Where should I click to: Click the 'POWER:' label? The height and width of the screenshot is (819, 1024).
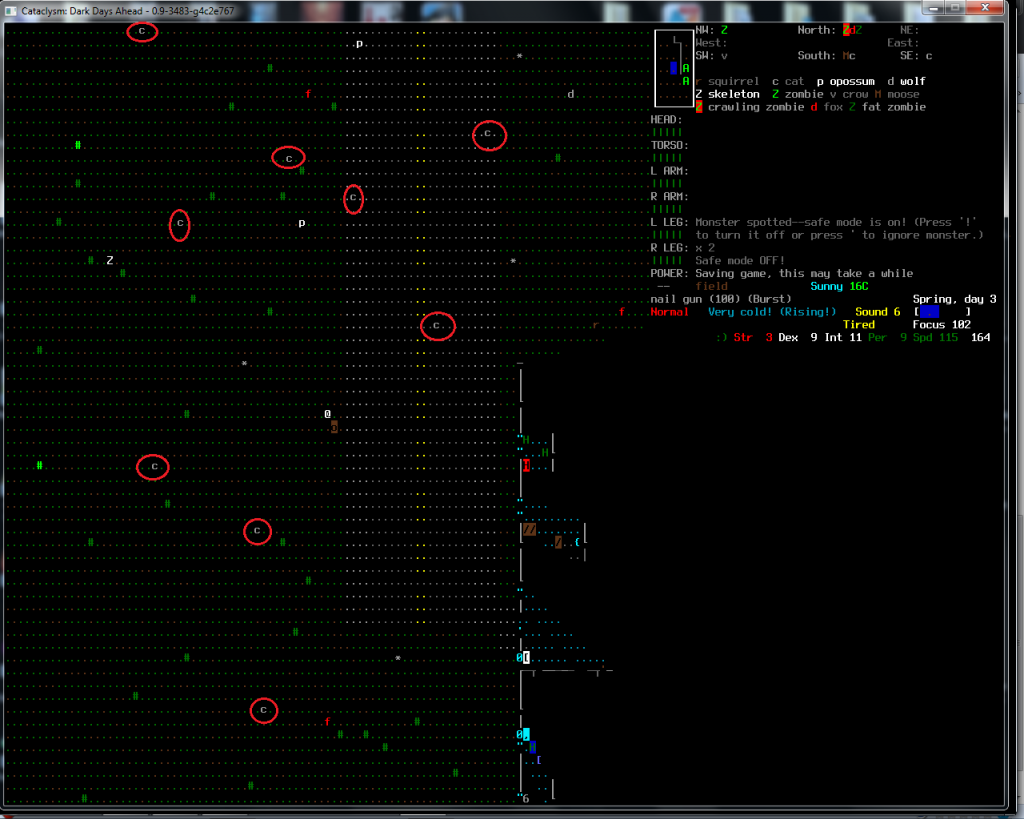(x=669, y=274)
